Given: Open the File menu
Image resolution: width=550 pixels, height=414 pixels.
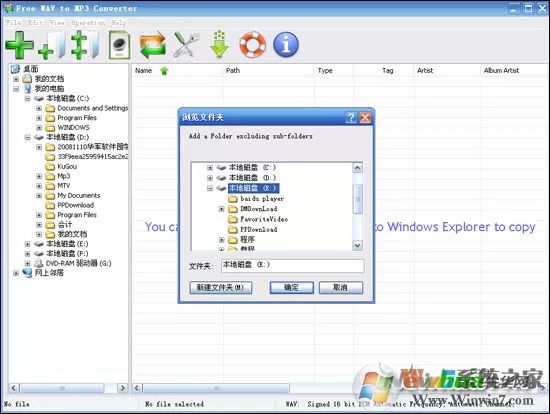Looking at the screenshot, I should click(13, 22).
